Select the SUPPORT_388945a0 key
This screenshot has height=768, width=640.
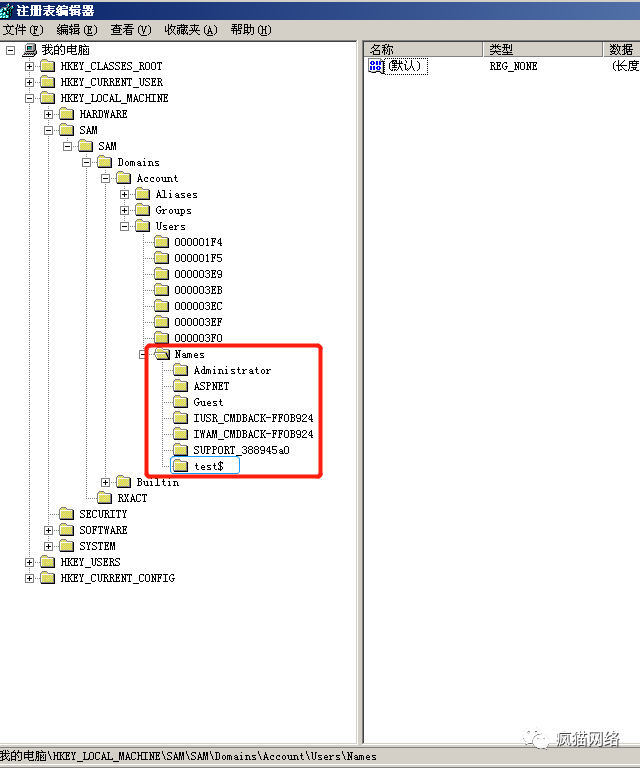point(241,450)
